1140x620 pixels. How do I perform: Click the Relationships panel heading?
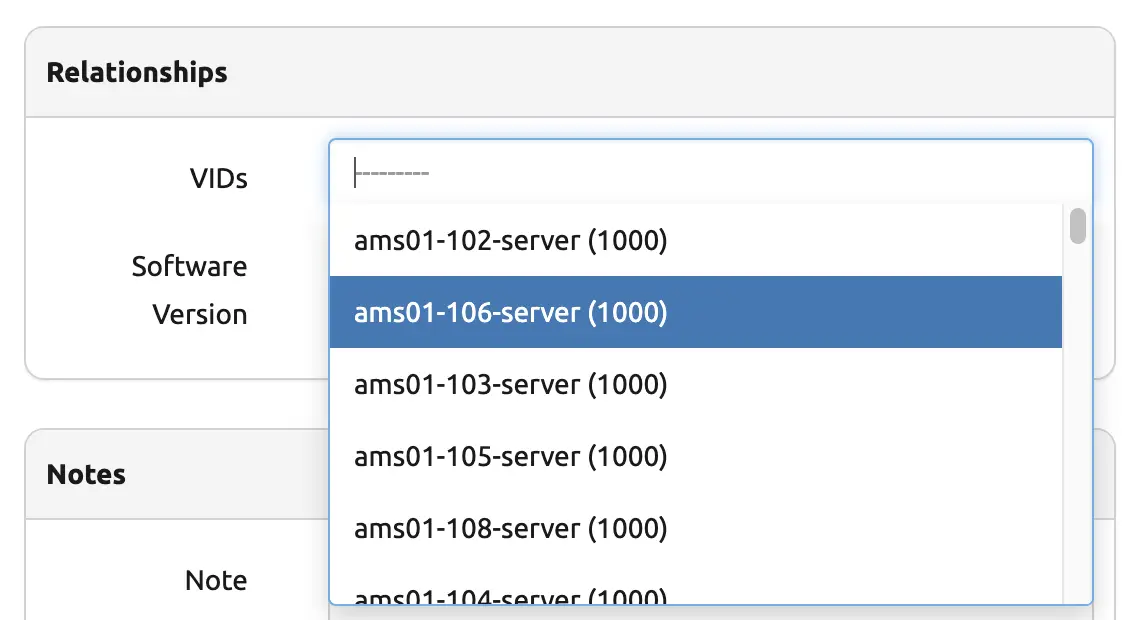coord(137,73)
